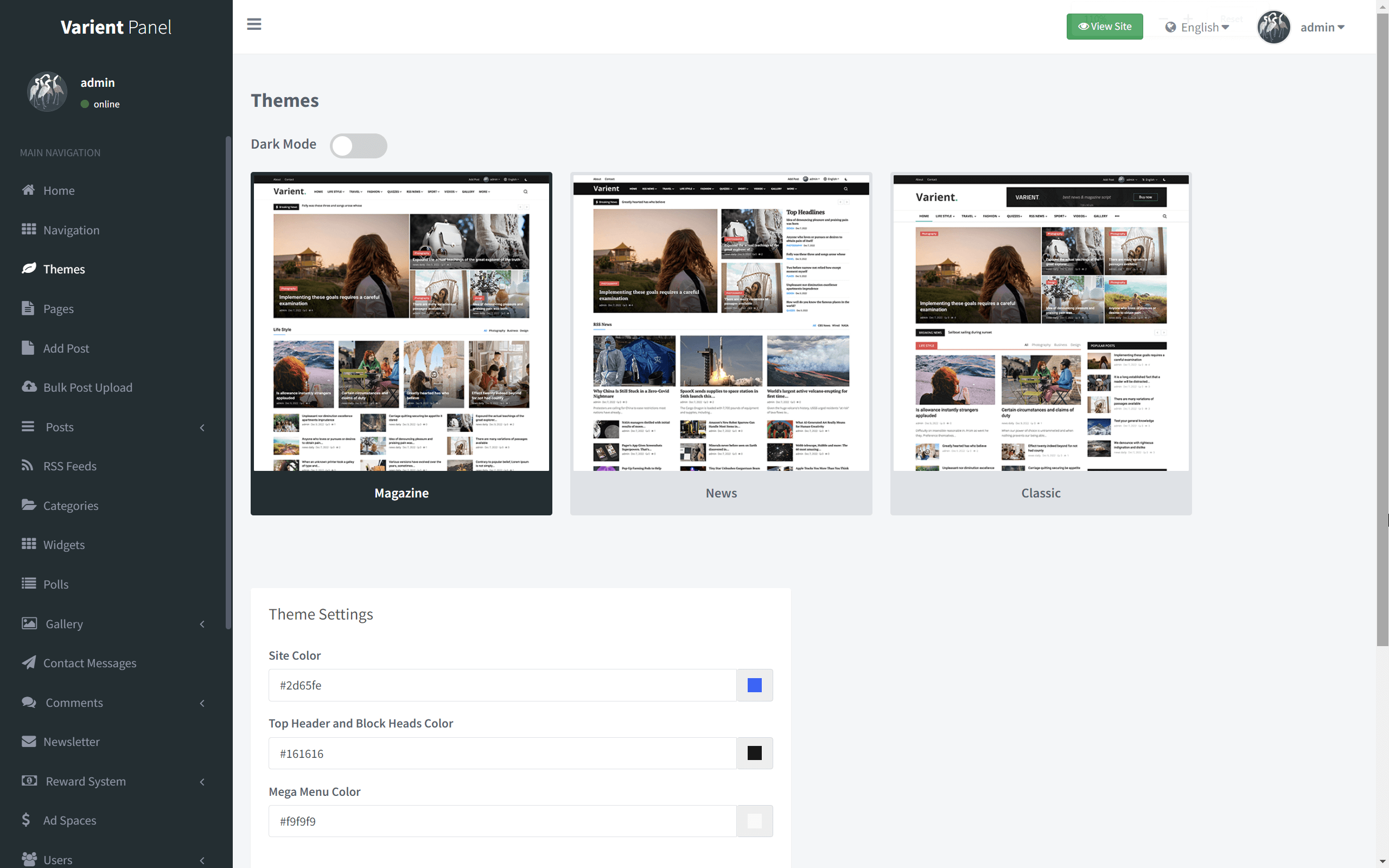Click the Polls list icon

coord(28,584)
